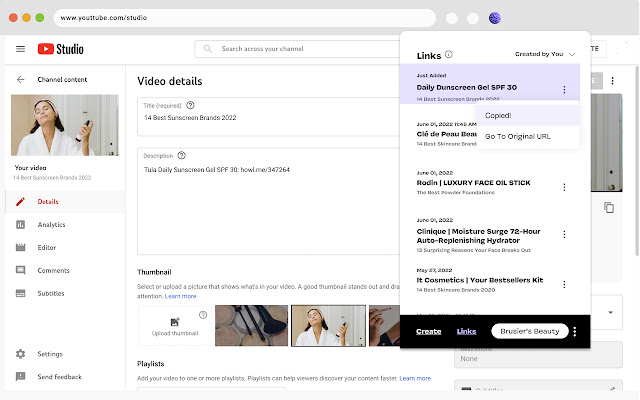The height and width of the screenshot is (400, 640).
Task: Click the Description help question mark icon
Action: tap(181, 156)
